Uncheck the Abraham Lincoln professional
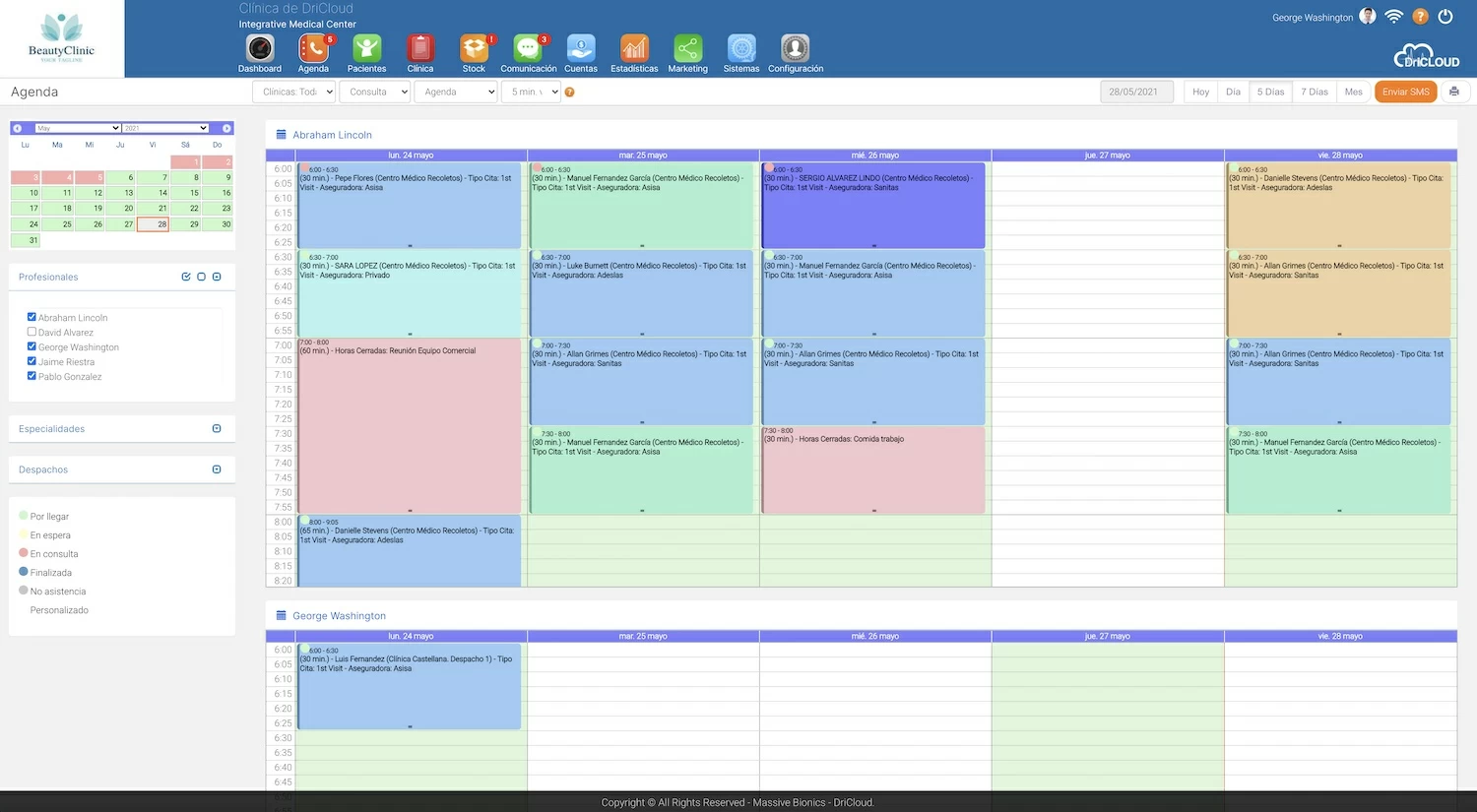The height and width of the screenshot is (812, 1477). (31, 317)
